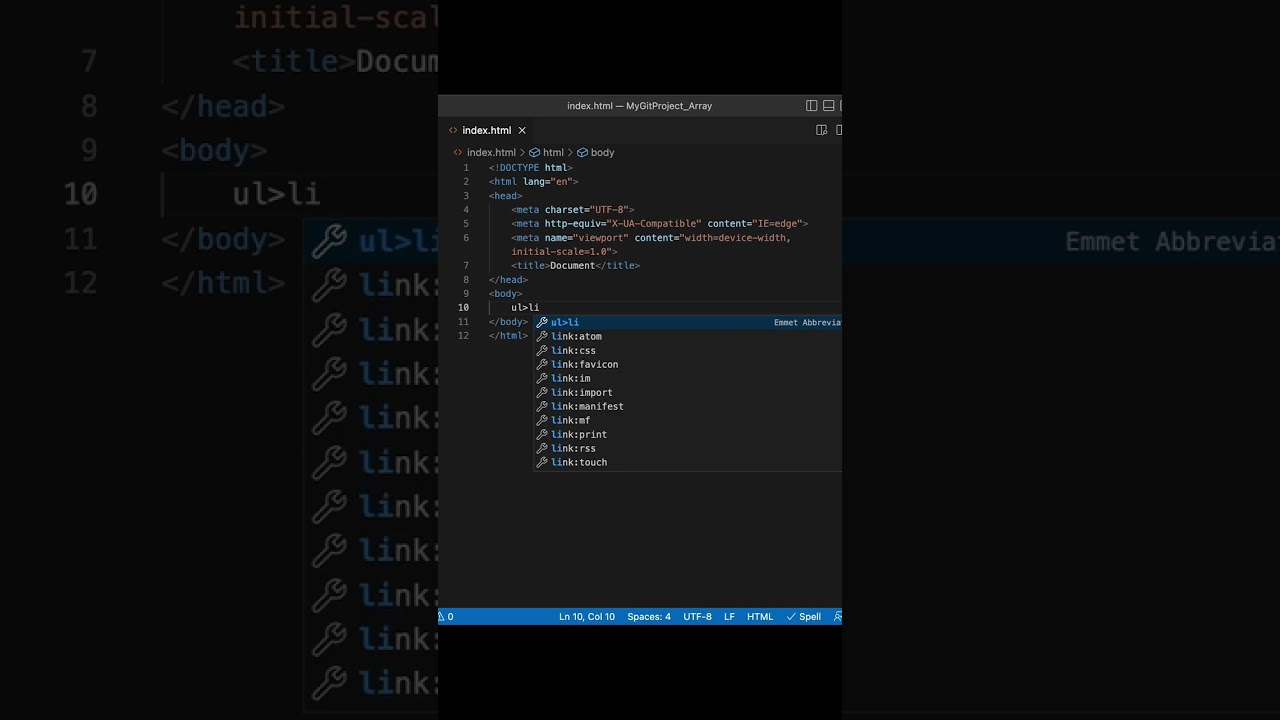Open warnings count in status bar

click(x=446, y=617)
